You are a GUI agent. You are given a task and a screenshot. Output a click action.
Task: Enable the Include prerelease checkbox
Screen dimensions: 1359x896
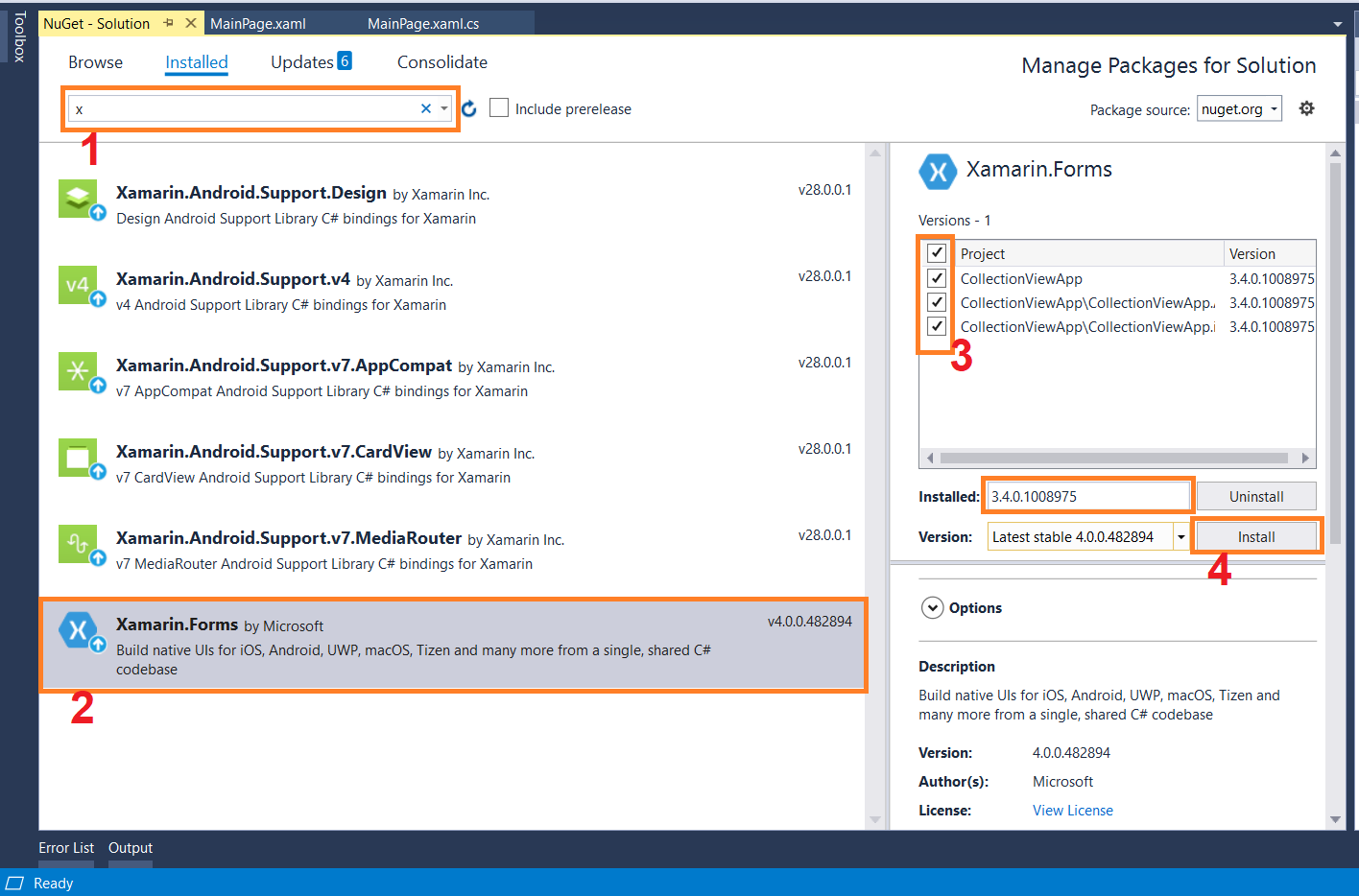pyautogui.click(x=498, y=107)
